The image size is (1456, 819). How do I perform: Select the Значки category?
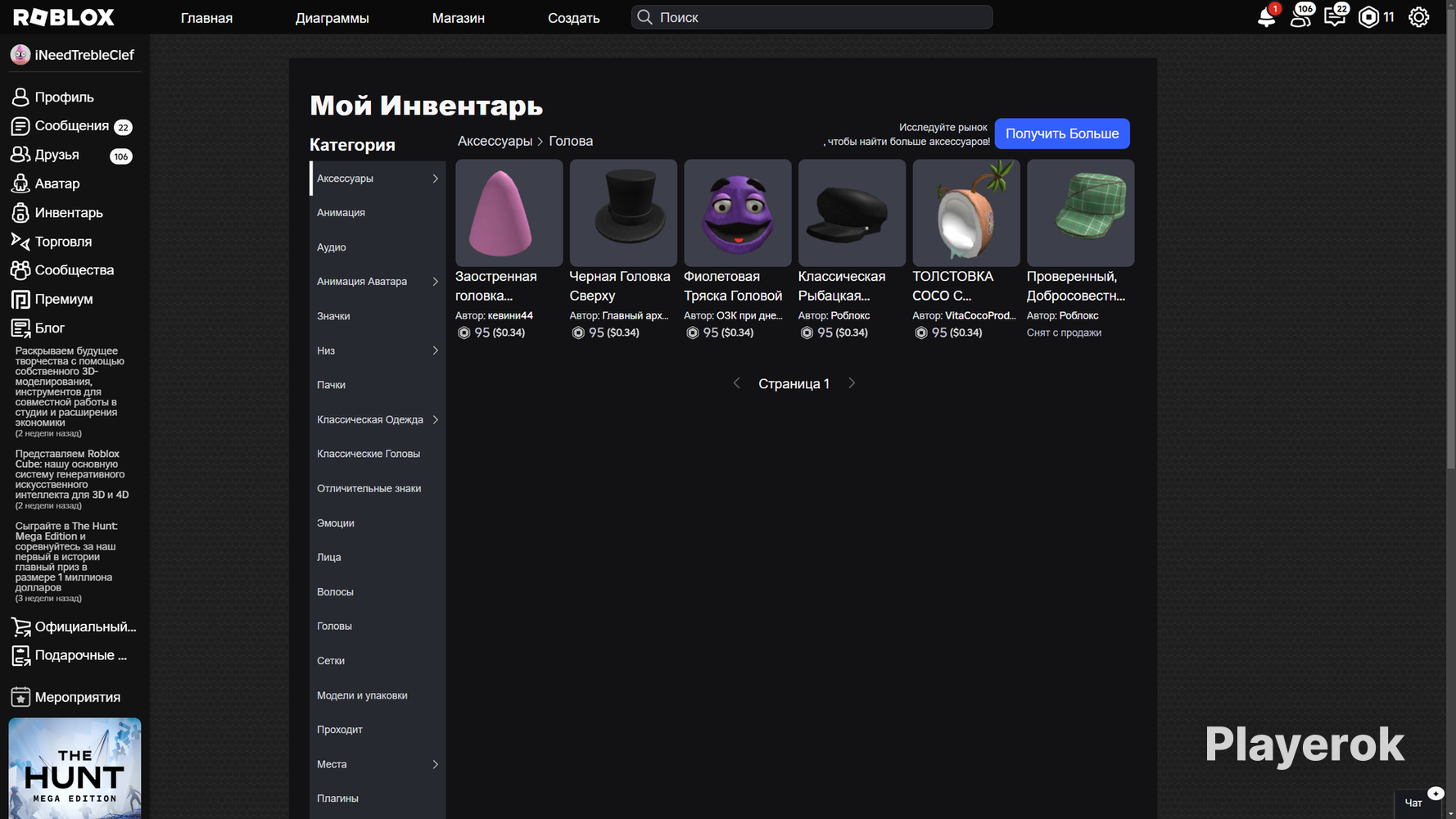coord(378,316)
